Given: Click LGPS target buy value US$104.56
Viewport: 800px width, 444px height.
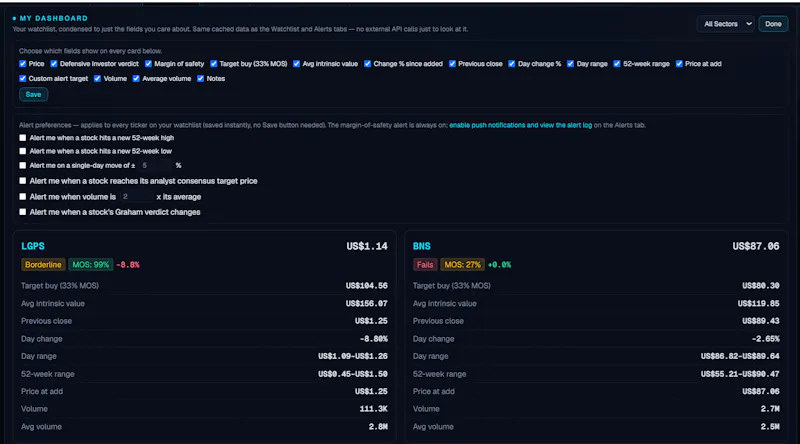Looking at the screenshot, I should point(366,286).
